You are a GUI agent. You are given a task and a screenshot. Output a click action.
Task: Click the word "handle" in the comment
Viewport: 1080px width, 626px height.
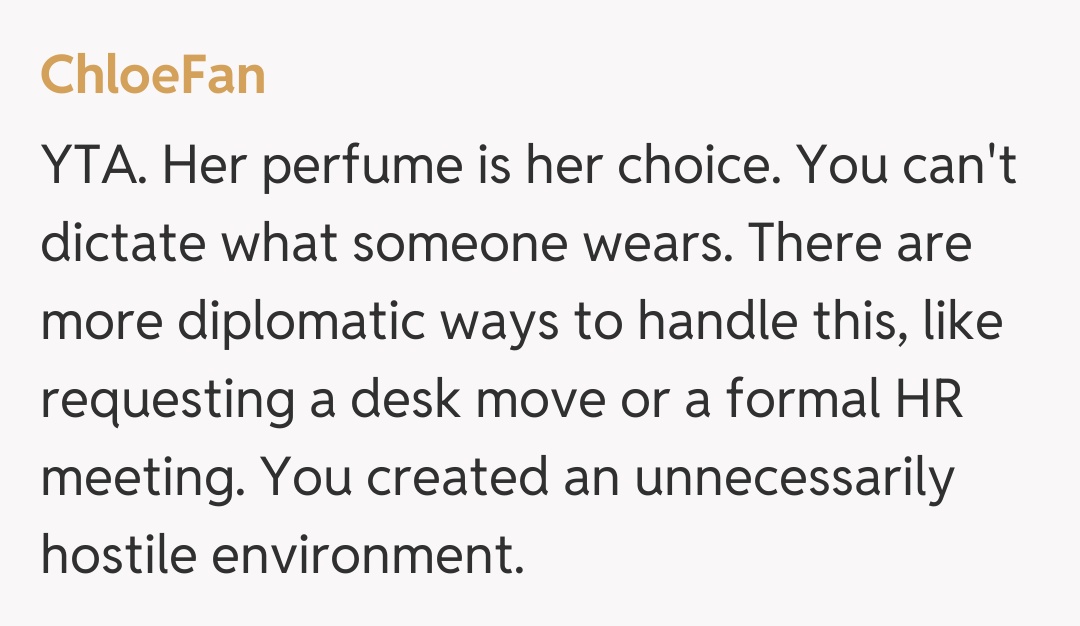(727, 322)
